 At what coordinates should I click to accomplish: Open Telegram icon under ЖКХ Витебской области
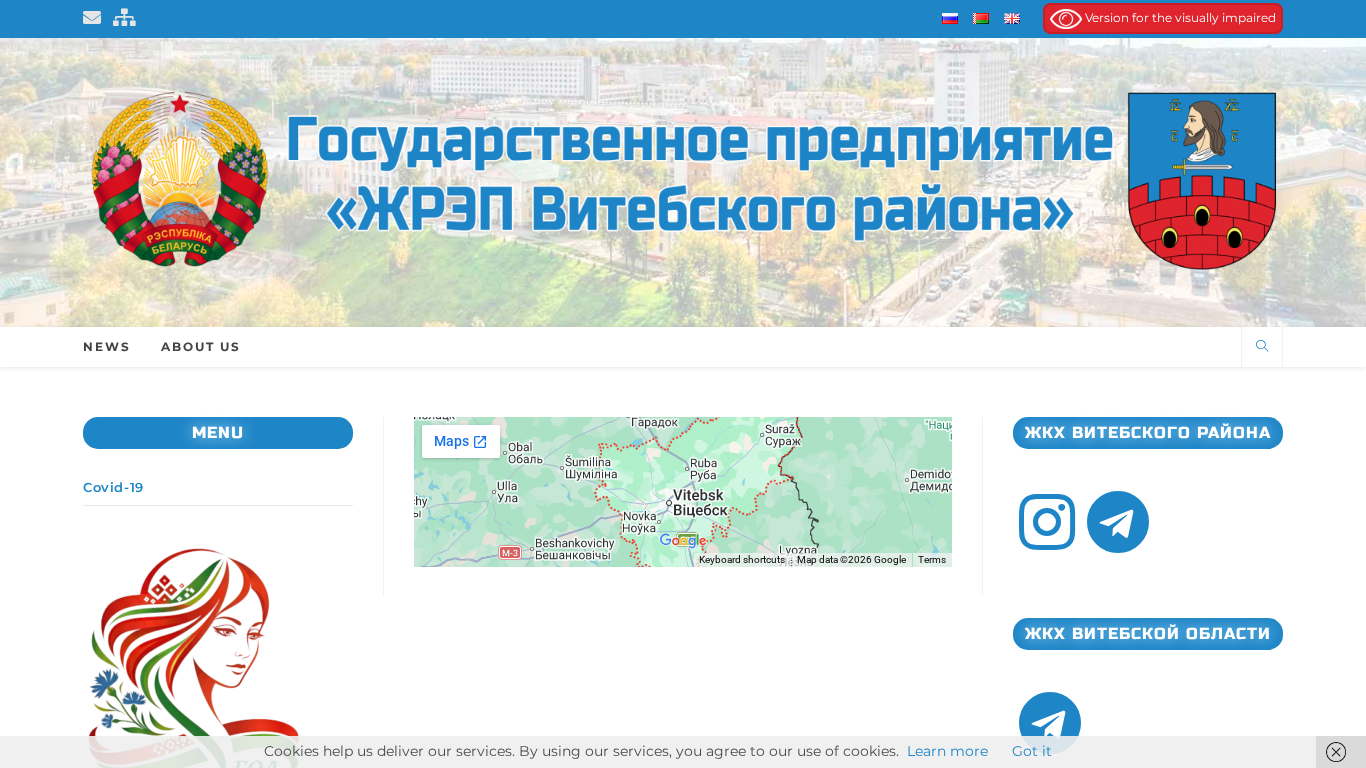tap(1050, 720)
